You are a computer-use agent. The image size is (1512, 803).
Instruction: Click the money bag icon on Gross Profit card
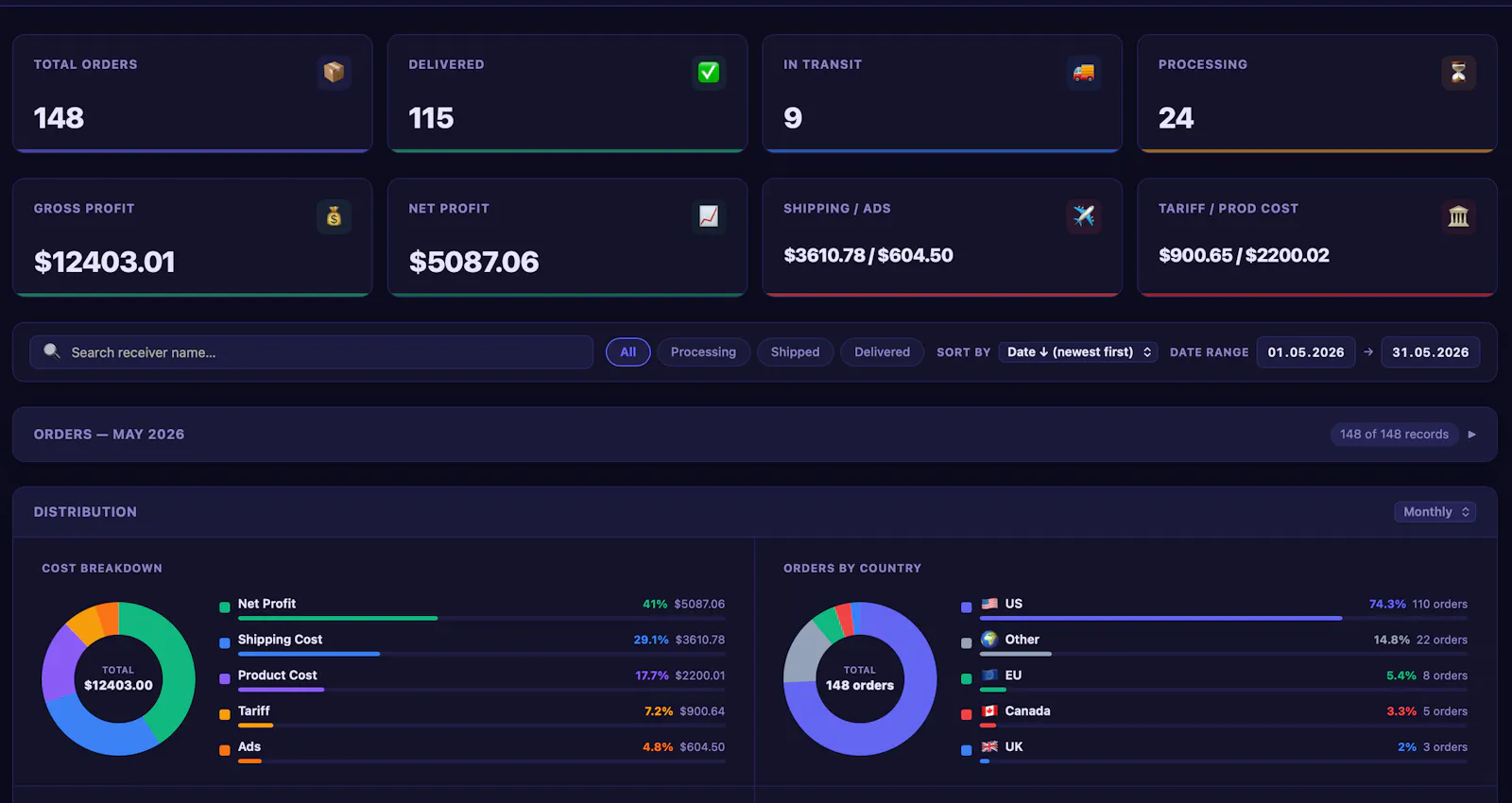click(334, 216)
